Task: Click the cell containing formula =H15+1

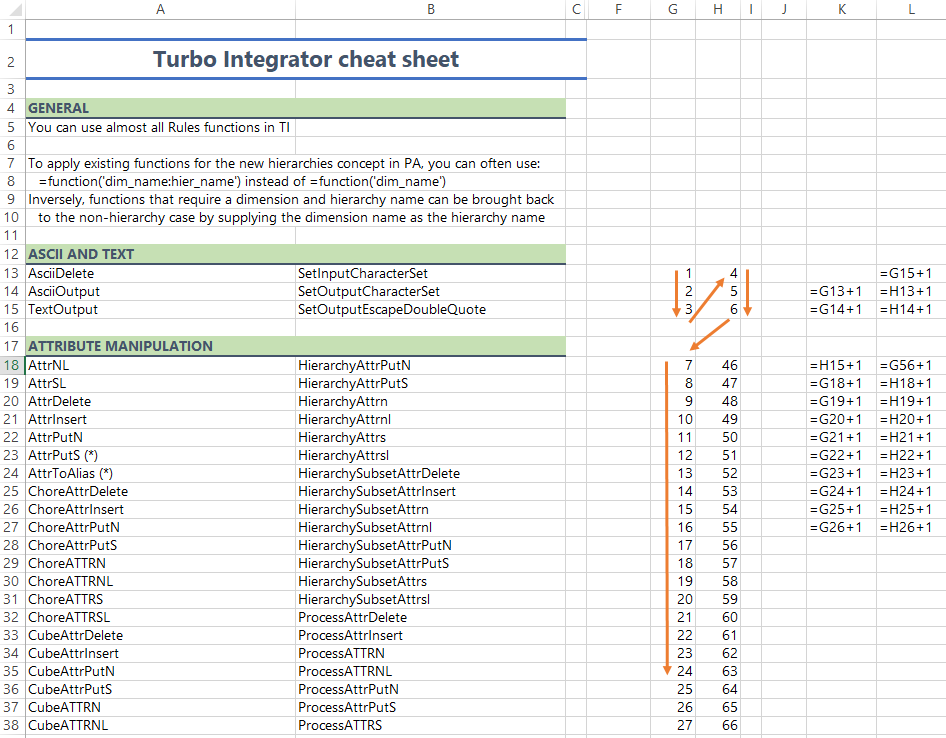Action: pyautogui.click(x=842, y=366)
